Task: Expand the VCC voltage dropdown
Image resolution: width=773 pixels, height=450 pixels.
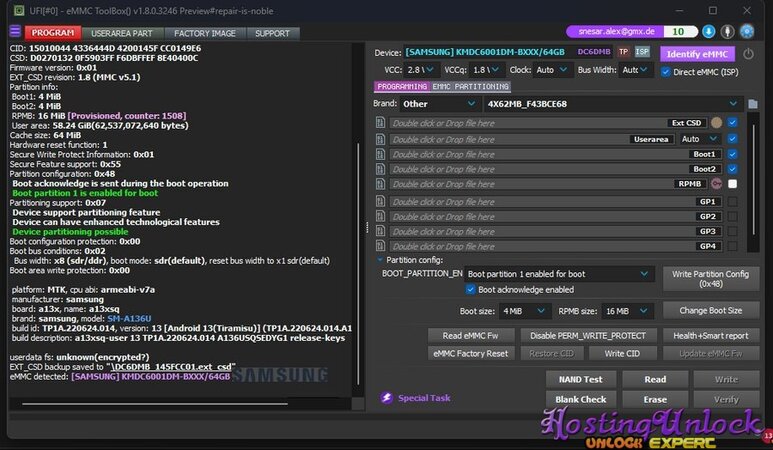Action: 425,71
